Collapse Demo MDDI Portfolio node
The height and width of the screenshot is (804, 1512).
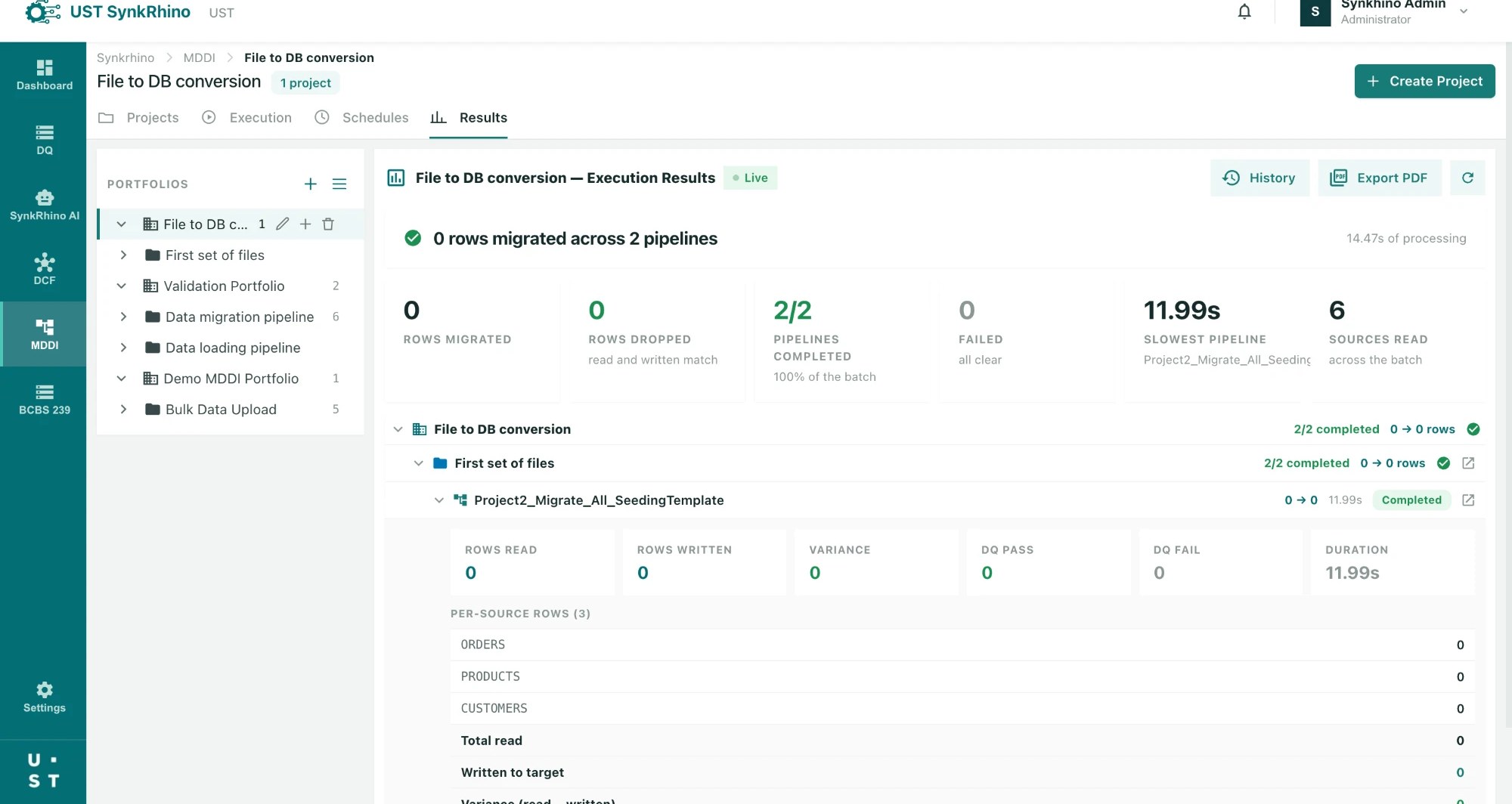click(121, 379)
